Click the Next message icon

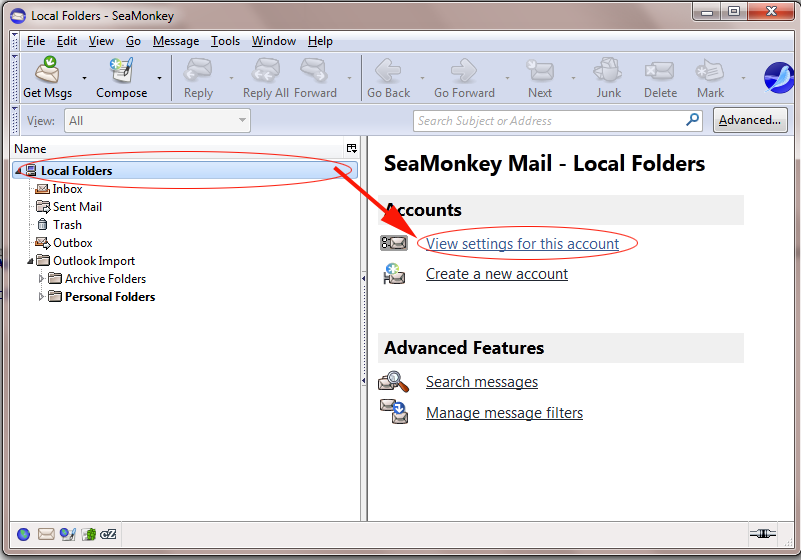coord(540,70)
